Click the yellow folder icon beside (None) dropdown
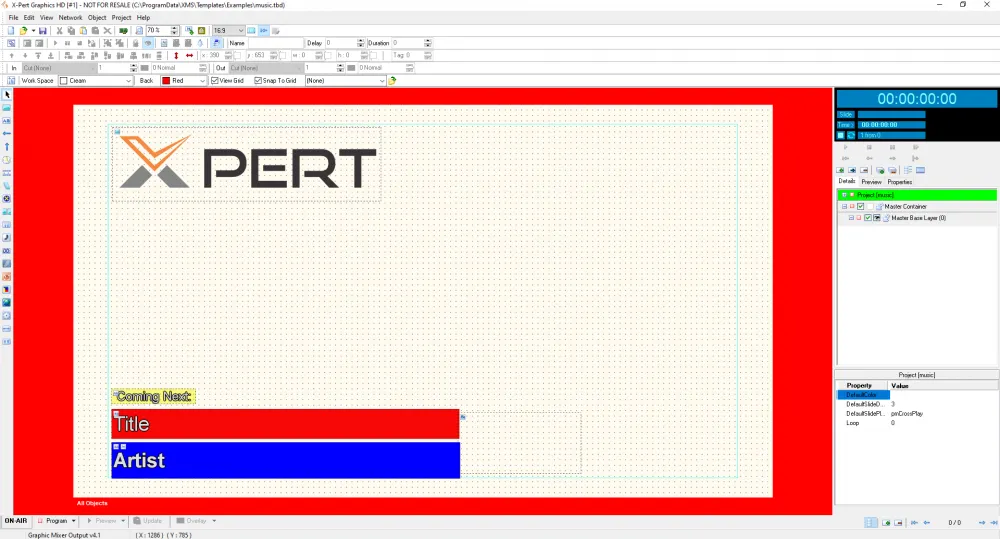This screenshot has height=539, width=1000. tap(392, 80)
